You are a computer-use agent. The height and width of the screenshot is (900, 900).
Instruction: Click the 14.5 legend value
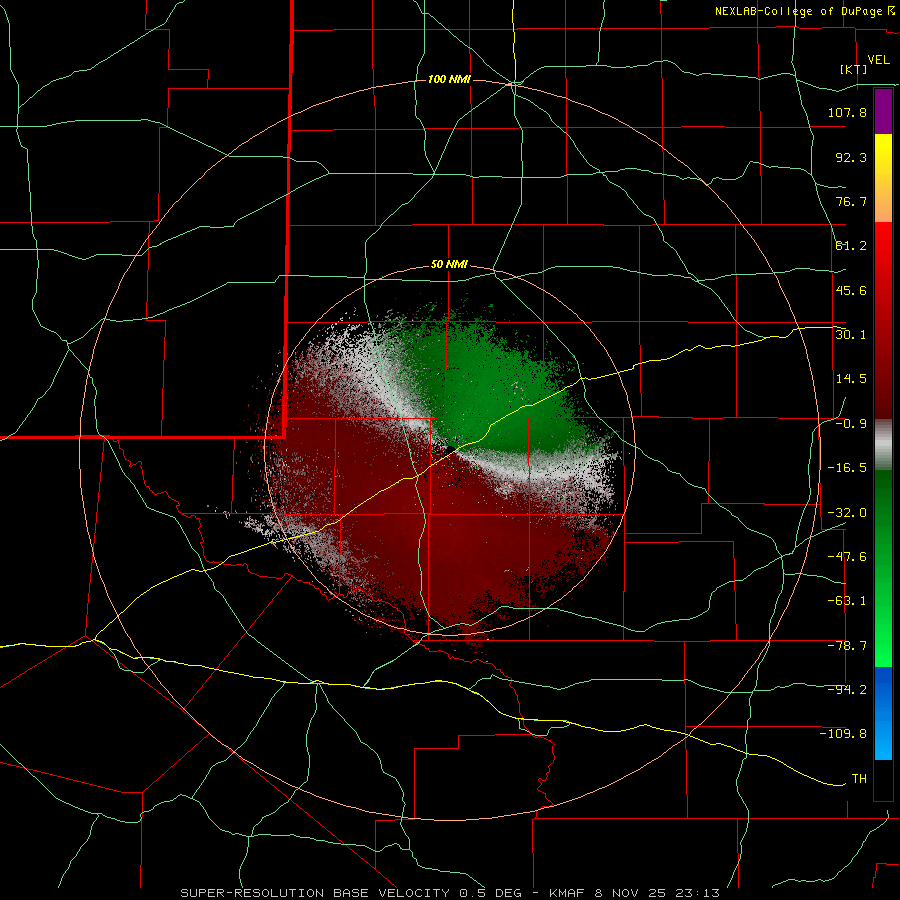pyautogui.click(x=851, y=379)
